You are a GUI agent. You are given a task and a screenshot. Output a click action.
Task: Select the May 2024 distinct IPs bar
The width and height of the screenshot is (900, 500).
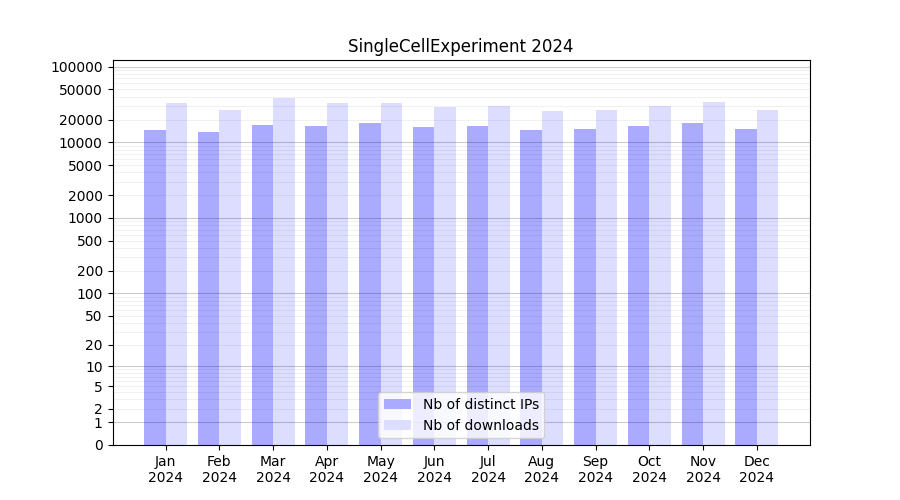370,284
